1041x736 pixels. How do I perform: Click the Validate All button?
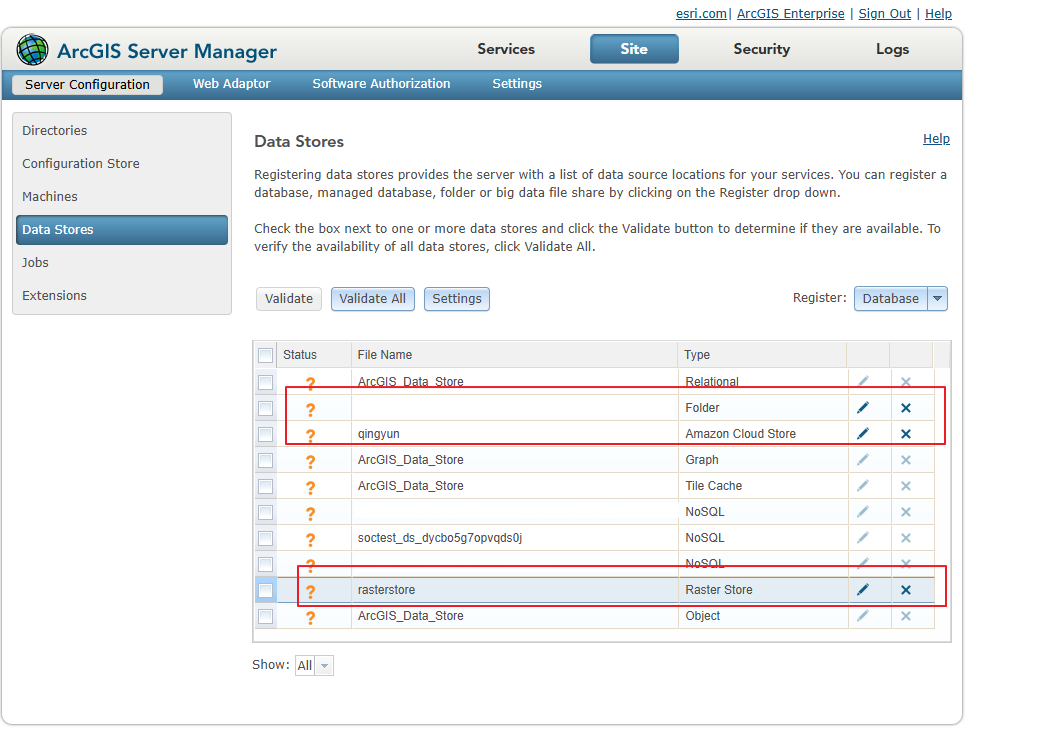click(x=372, y=299)
